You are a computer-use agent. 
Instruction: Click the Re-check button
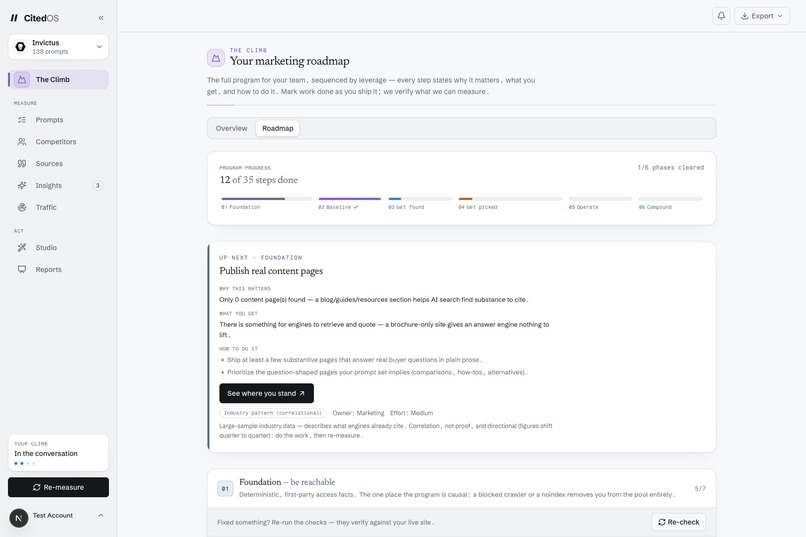[679, 522]
